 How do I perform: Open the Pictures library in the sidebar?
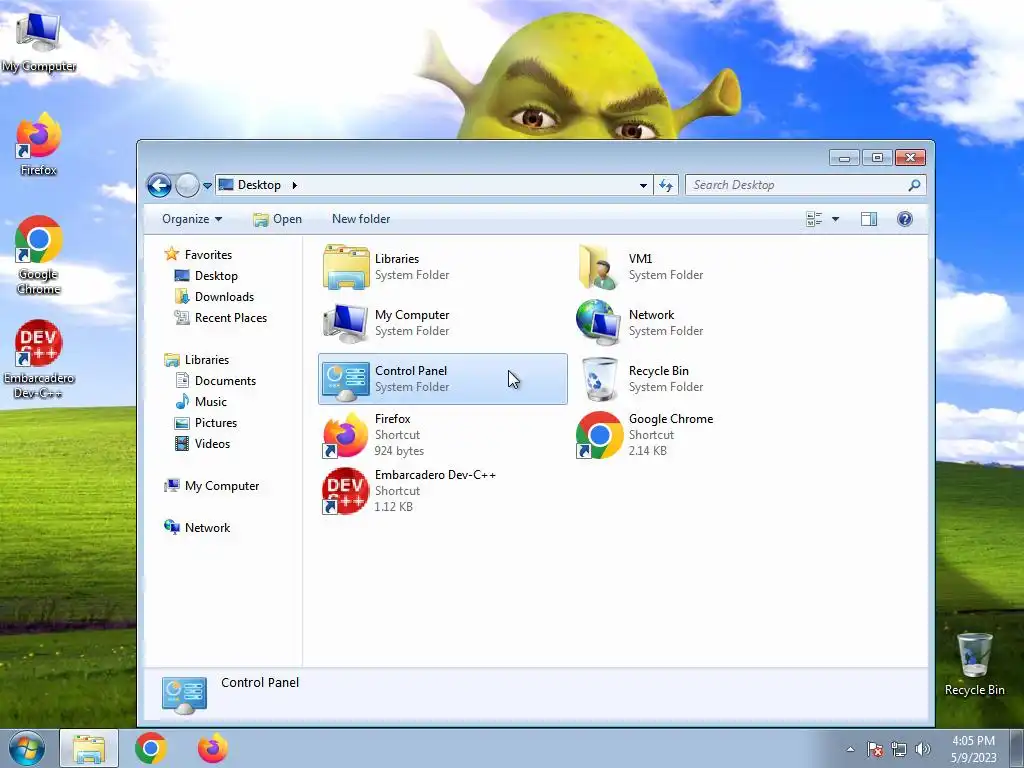206,423
